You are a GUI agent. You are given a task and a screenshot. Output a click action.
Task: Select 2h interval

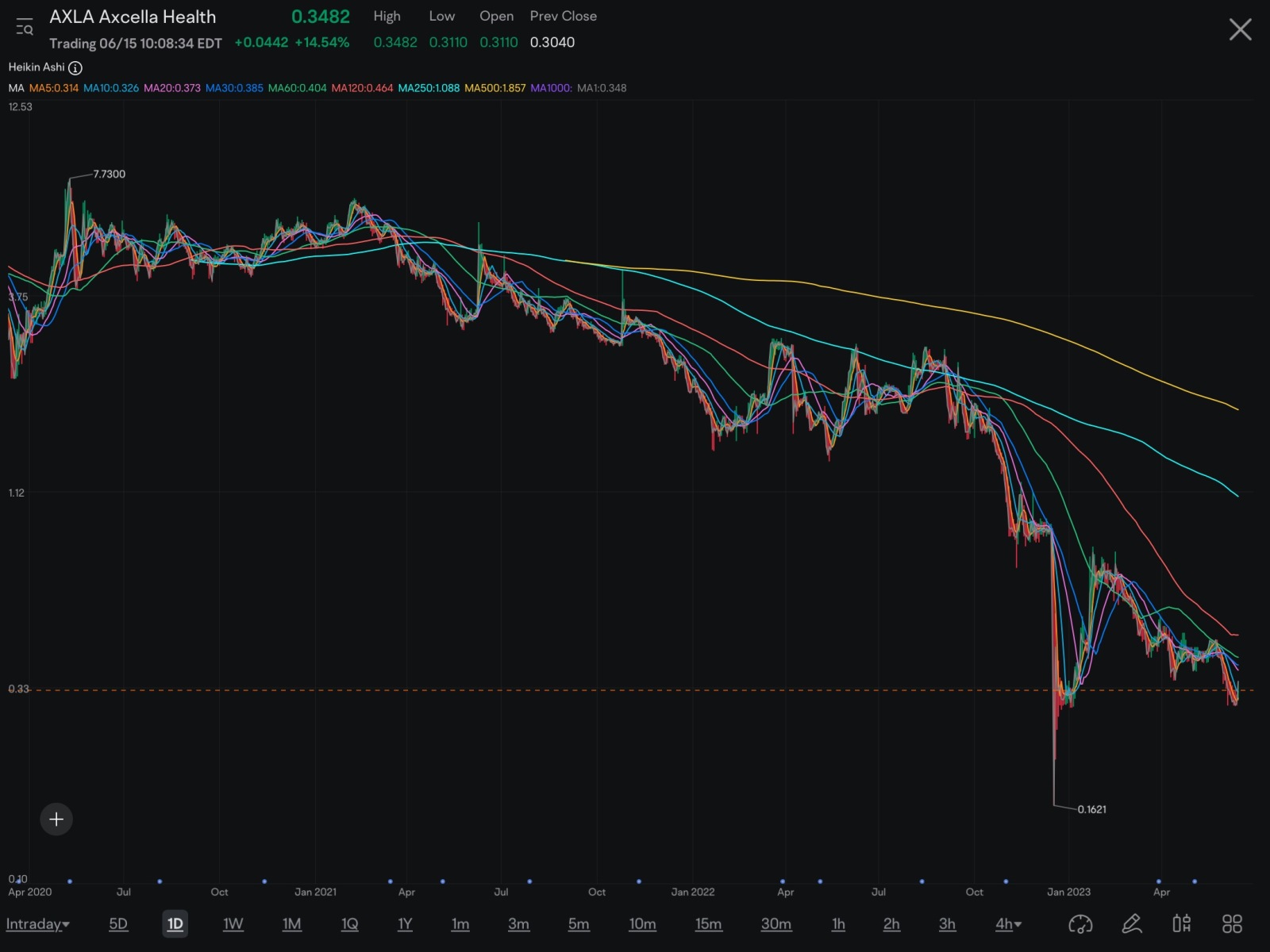891,924
